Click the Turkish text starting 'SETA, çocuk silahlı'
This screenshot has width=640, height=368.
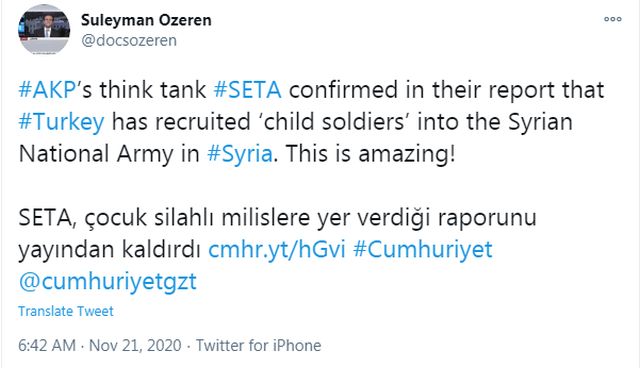point(277,233)
